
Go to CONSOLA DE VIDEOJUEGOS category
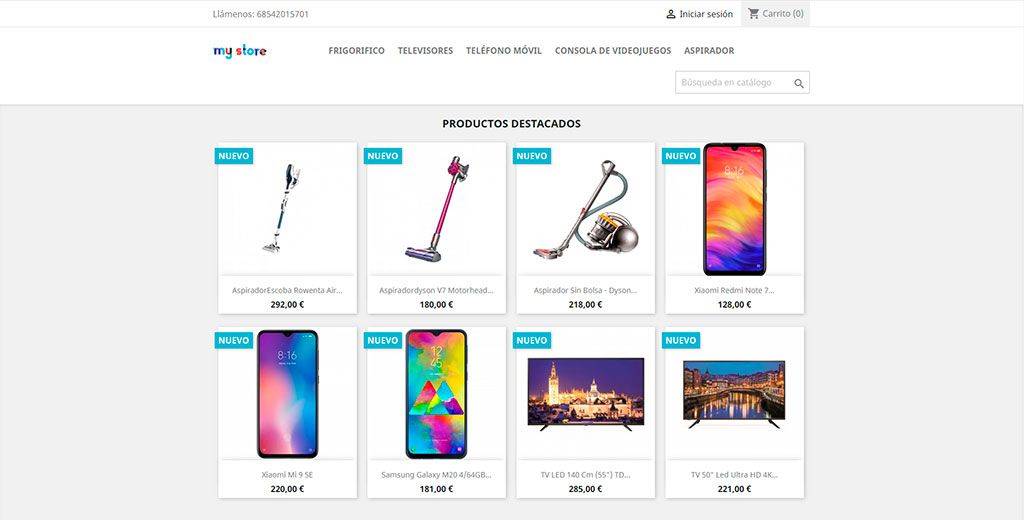click(x=613, y=50)
